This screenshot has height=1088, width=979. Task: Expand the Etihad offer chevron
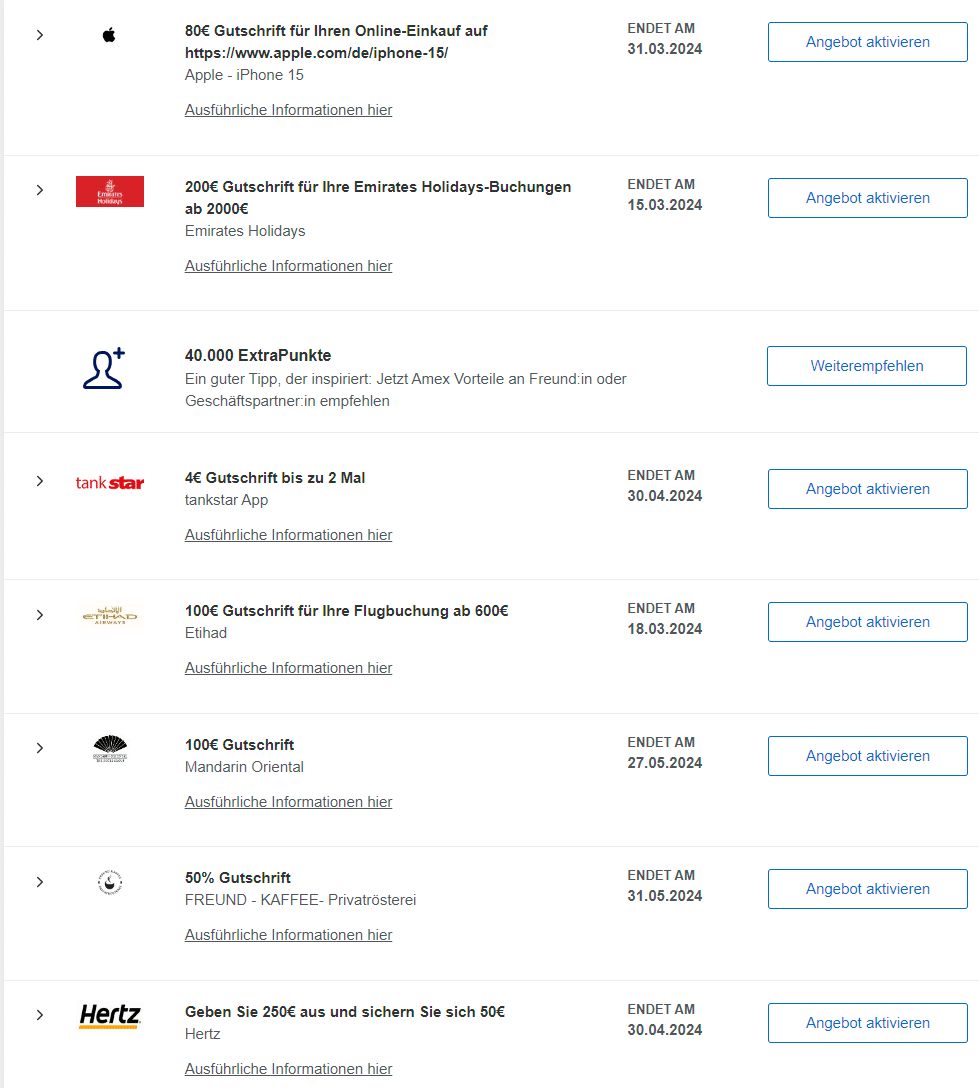click(x=40, y=615)
